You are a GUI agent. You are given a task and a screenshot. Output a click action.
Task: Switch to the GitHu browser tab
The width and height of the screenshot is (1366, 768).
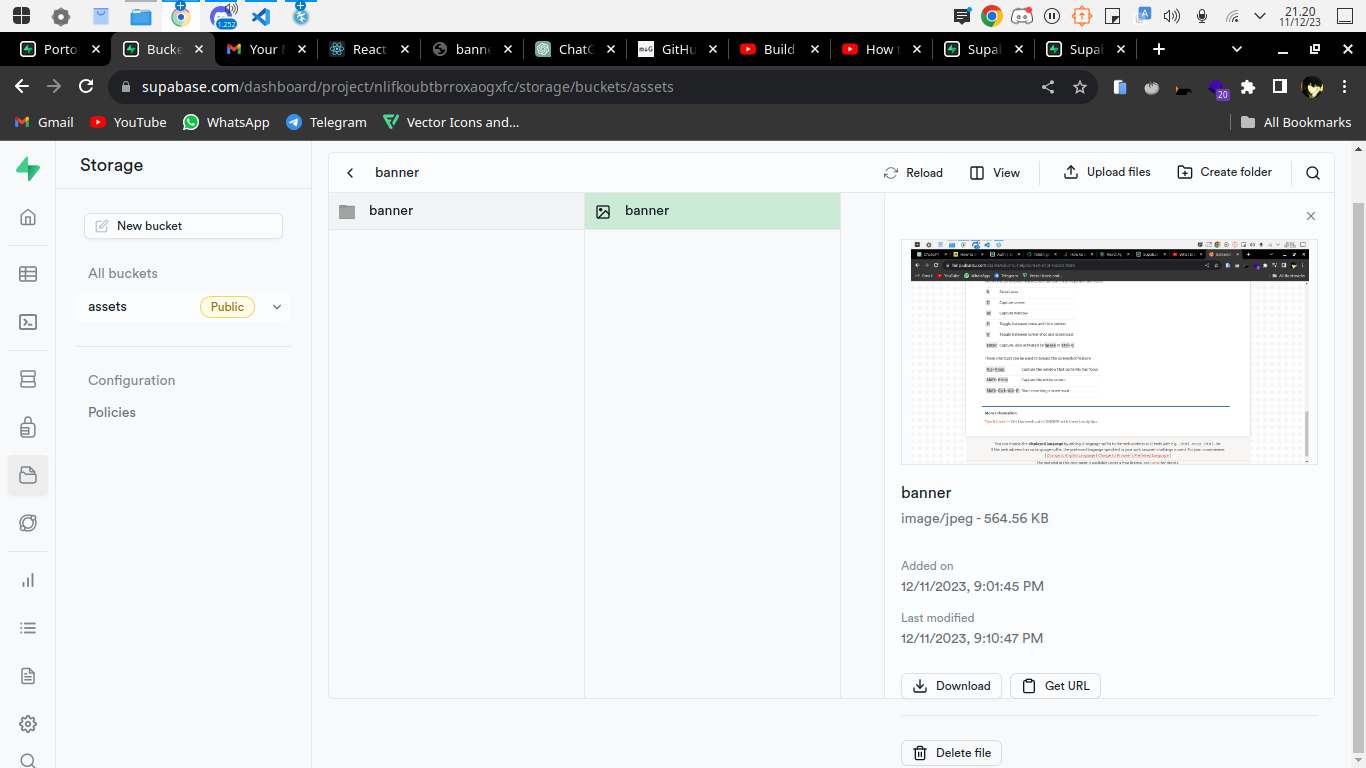point(675,49)
